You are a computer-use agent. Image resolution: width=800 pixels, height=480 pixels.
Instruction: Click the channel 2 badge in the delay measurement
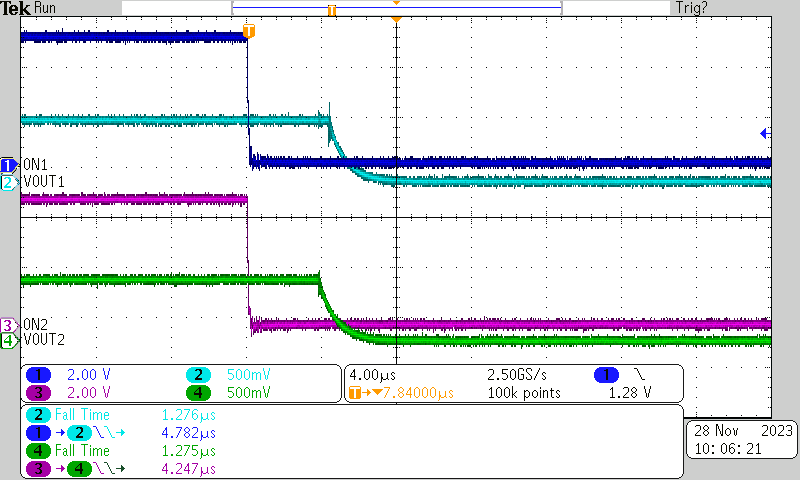click(x=79, y=433)
